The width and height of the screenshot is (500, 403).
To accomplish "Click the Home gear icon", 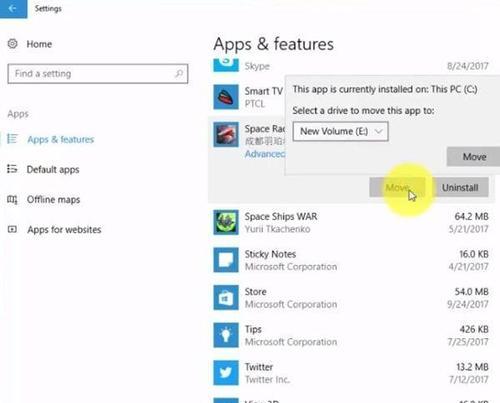I will (x=13, y=44).
